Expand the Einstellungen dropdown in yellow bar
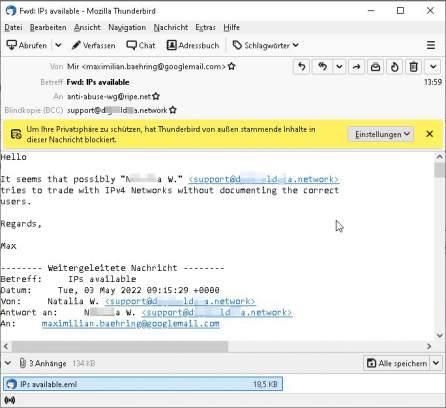Screen dimensions: 446x408 [x=381, y=134]
